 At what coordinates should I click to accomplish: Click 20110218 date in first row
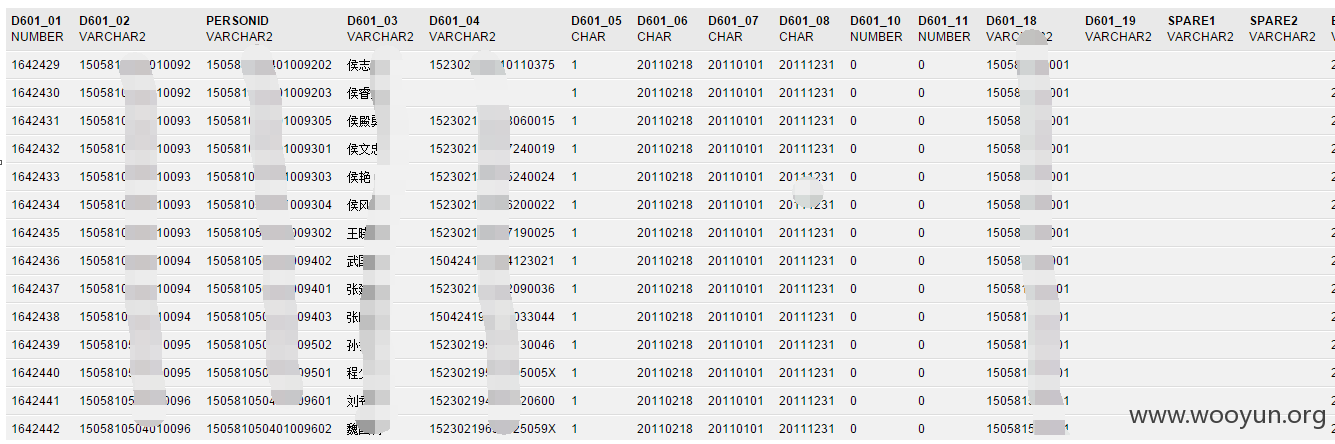(x=664, y=65)
